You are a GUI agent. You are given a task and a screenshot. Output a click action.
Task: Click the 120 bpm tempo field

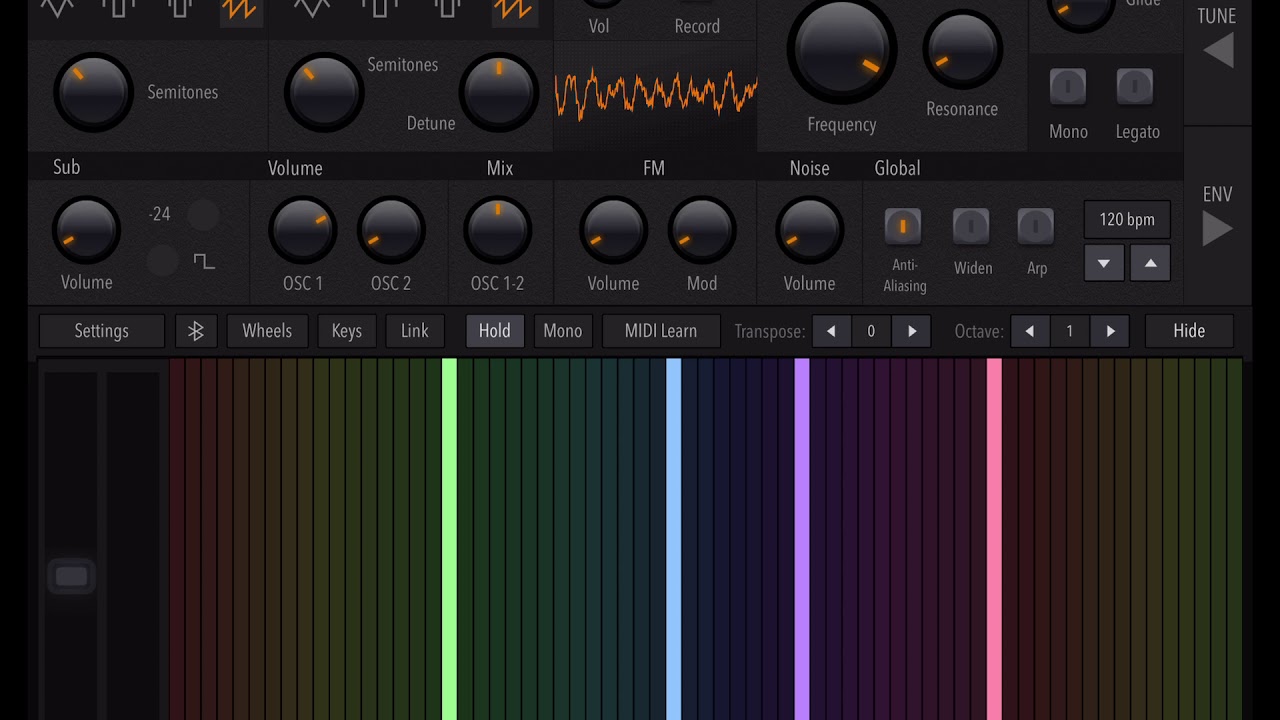coord(1127,220)
